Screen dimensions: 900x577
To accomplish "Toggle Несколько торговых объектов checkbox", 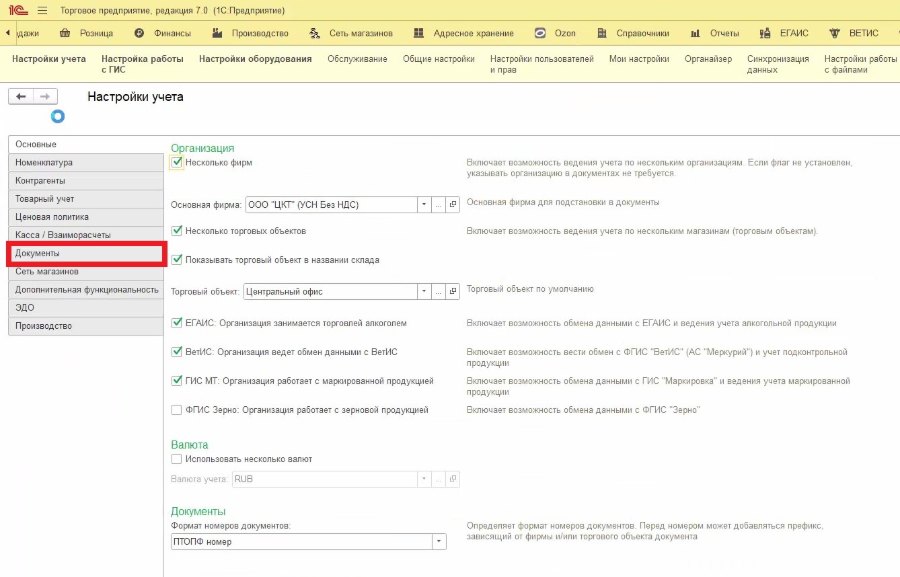I will point(177,231).
